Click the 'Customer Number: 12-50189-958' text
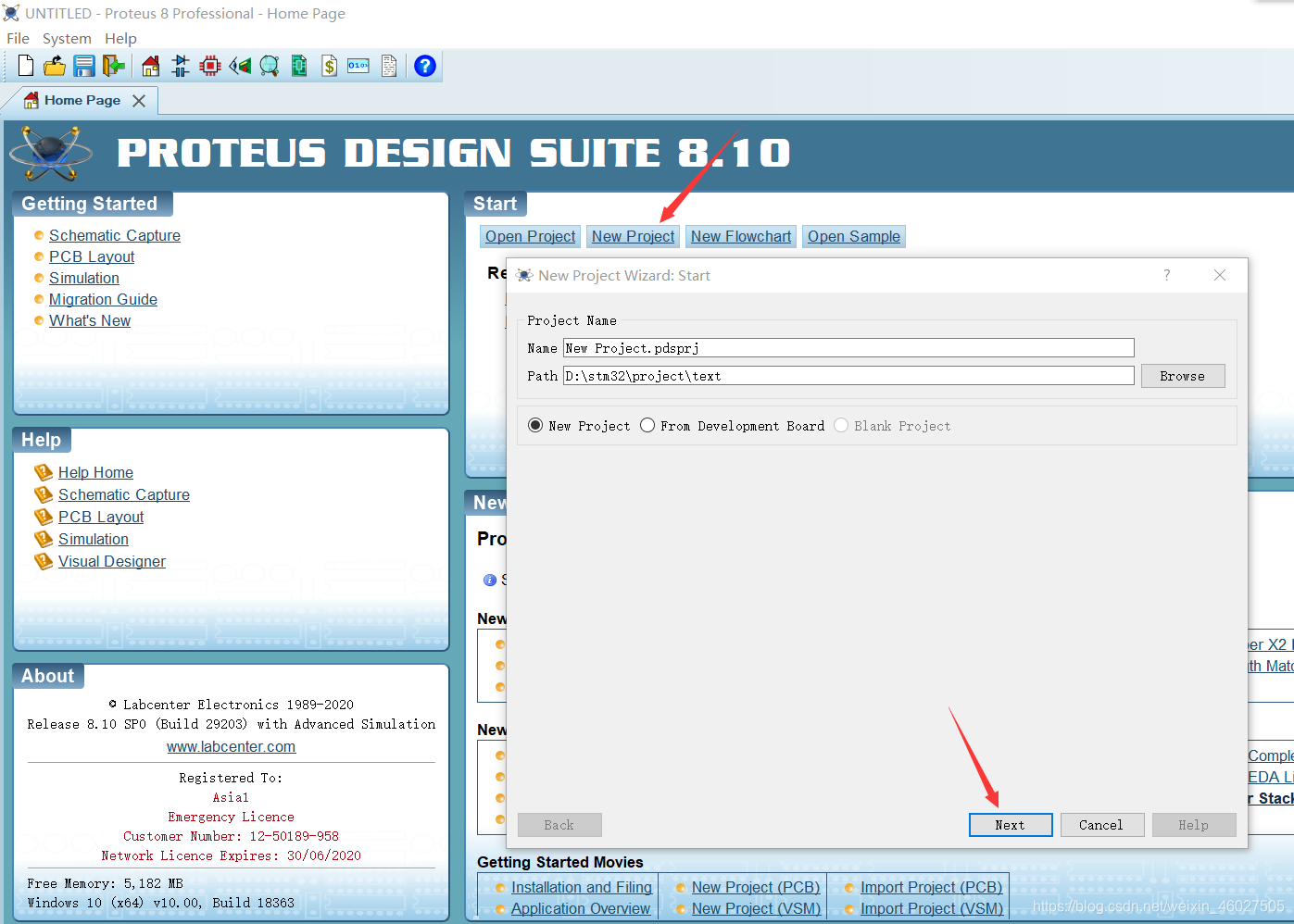 pos(231,836)
